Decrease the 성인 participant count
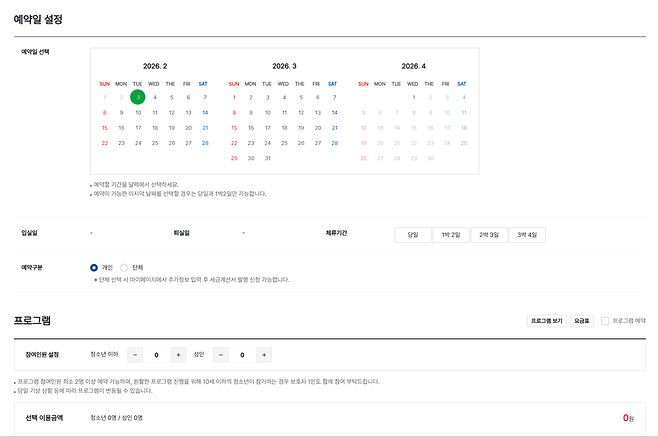The width and height of the screenshot is (658, 437). tap(222, 354)
